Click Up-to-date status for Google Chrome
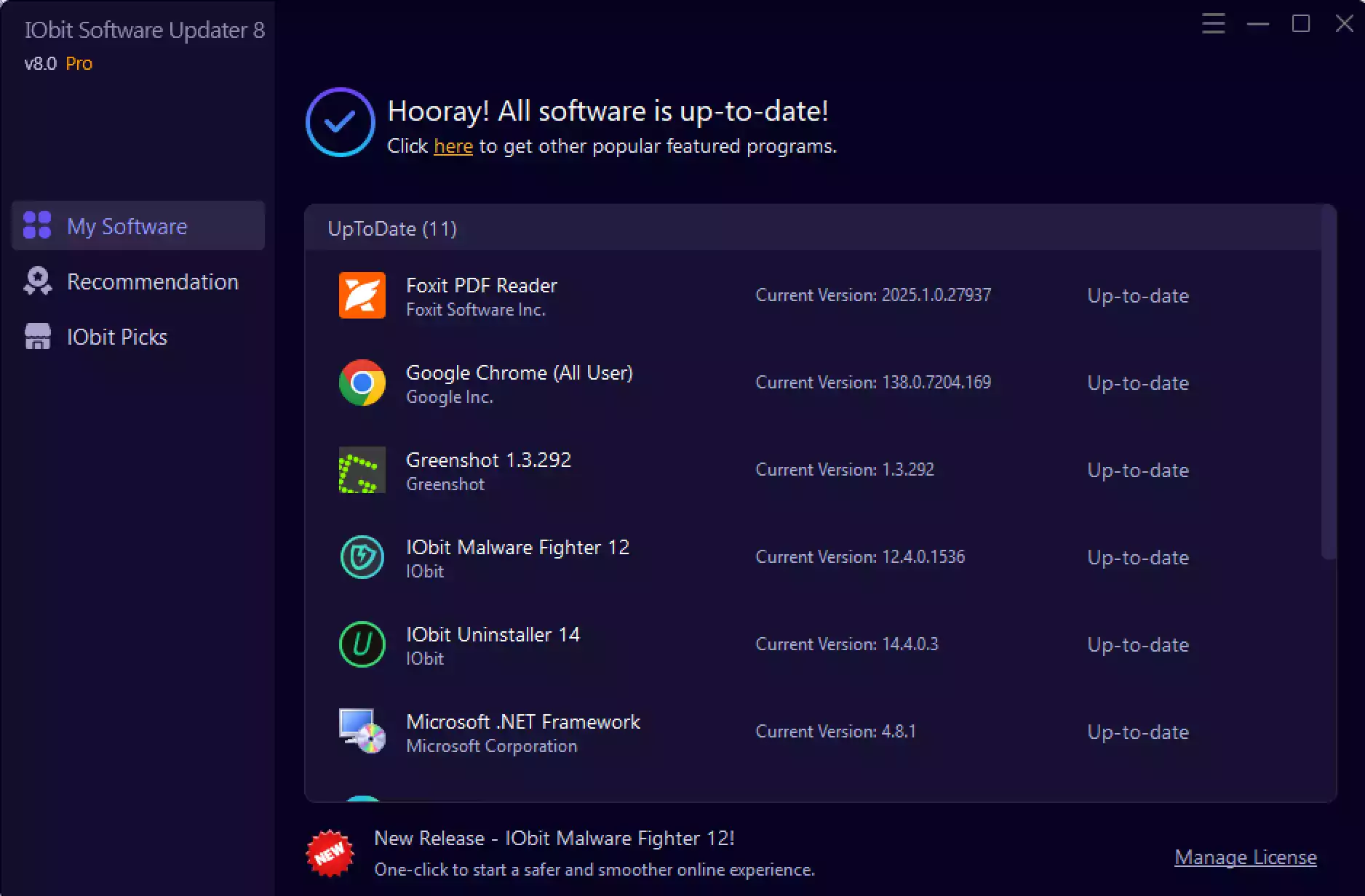This screenshot has width=1365, height=896. pyautogui.click(x=1138, y=383)
